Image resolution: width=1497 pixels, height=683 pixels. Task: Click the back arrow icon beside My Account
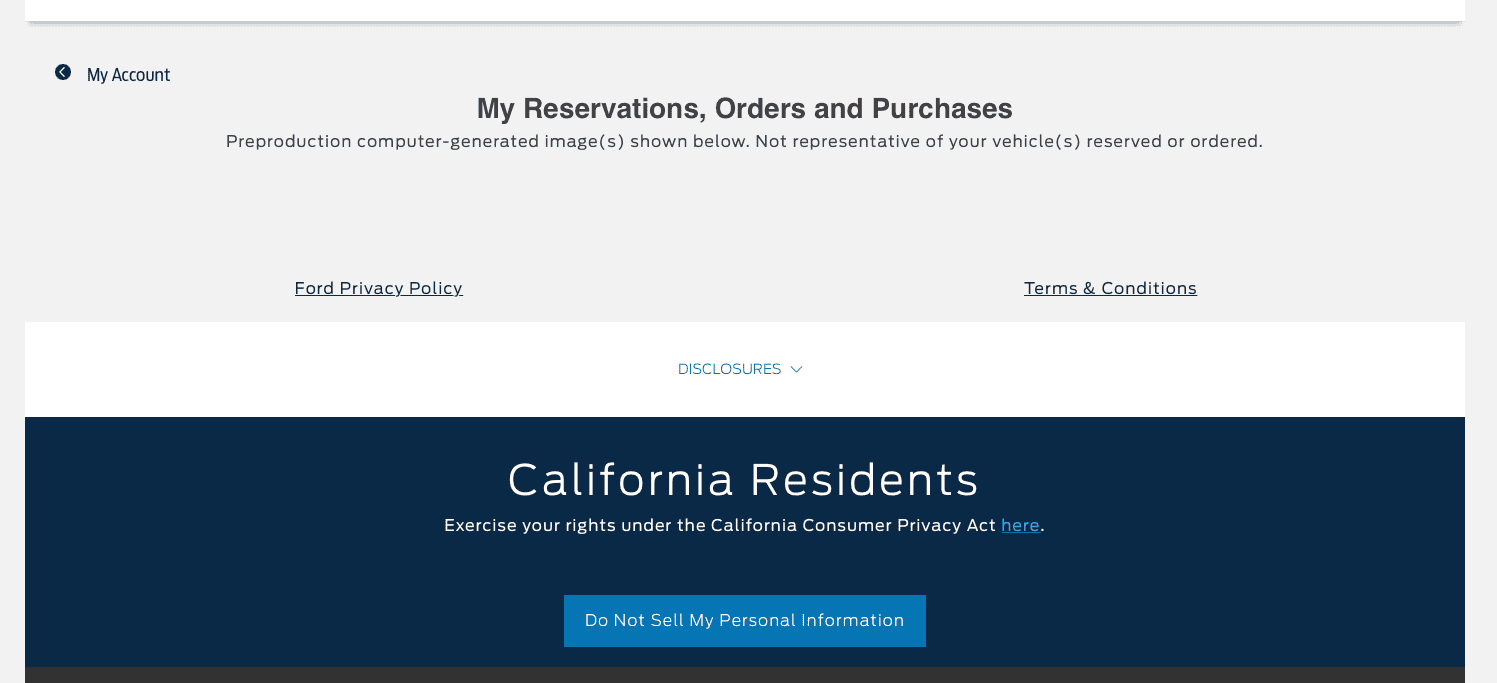[63, 72]
